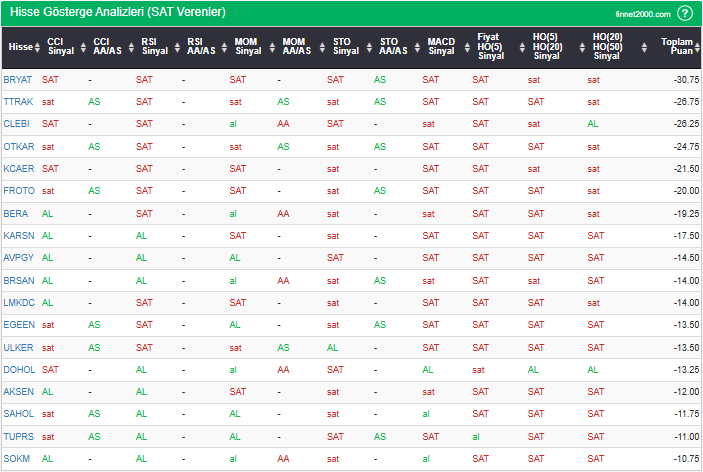Open the SAHOL stock link
Viewport: 703px width, 472px height.
pyautogui.click(x=18, y=413)
